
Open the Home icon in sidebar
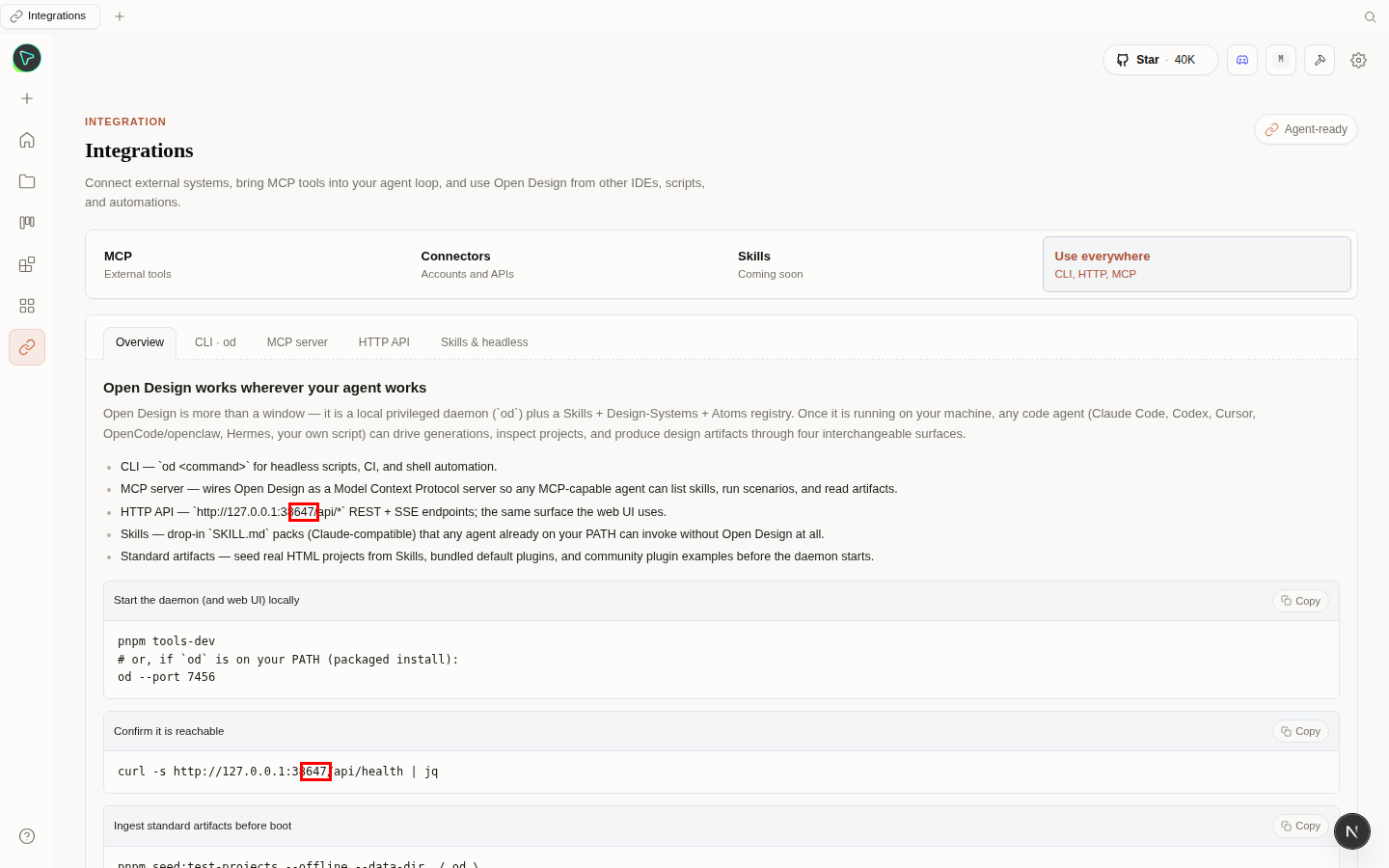27,140
